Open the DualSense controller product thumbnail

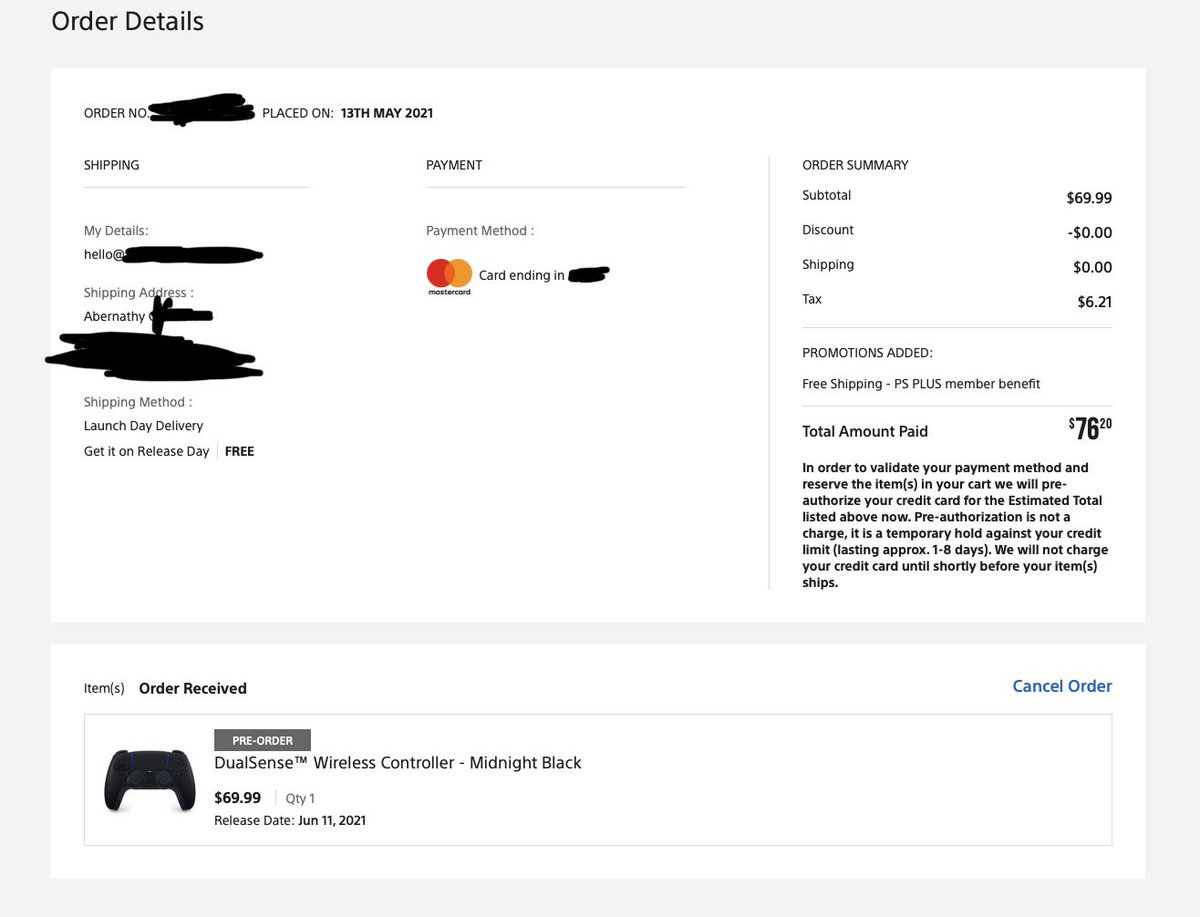click(x=150, y=780)
